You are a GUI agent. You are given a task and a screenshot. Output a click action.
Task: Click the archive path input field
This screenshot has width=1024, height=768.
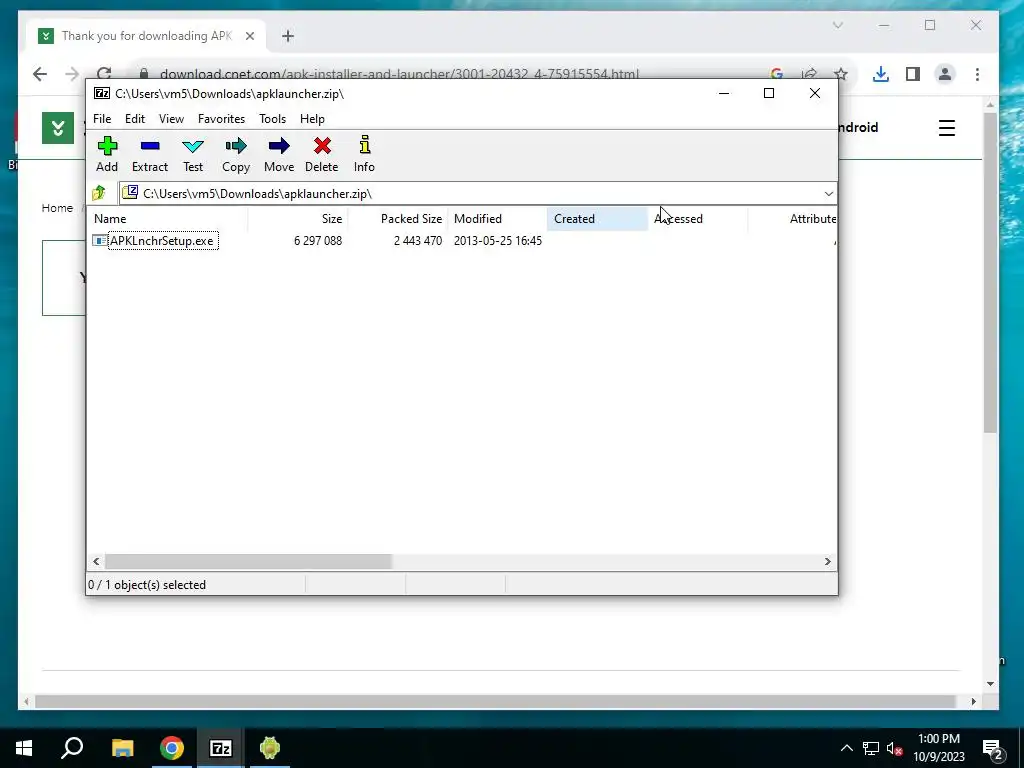click(x=477, y=193)
